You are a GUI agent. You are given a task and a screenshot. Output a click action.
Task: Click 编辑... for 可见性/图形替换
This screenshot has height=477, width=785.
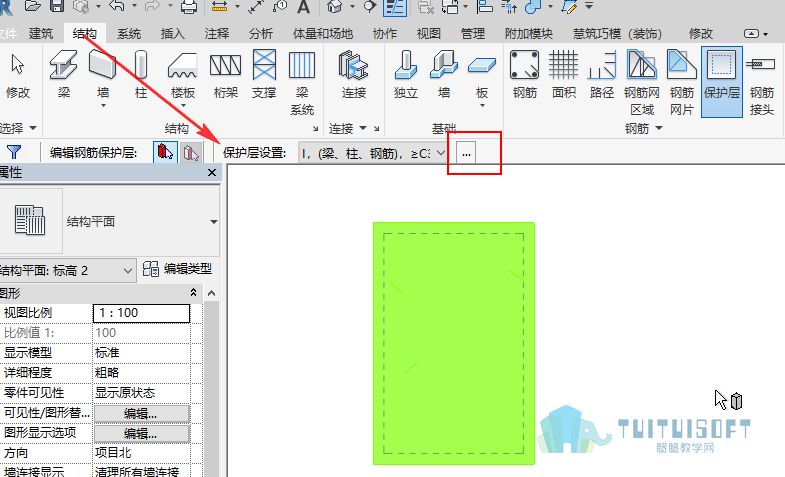click(141, 413)
